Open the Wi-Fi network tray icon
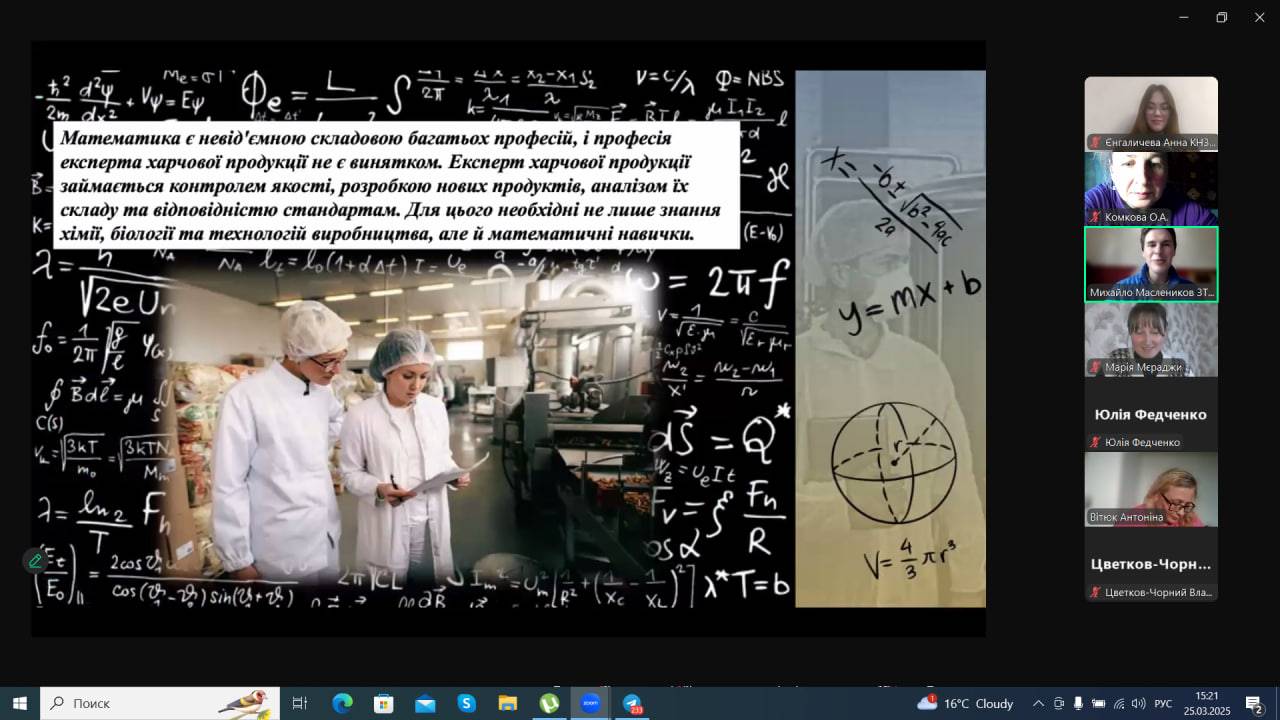 pyautogui.click(x=1119, y=703)
